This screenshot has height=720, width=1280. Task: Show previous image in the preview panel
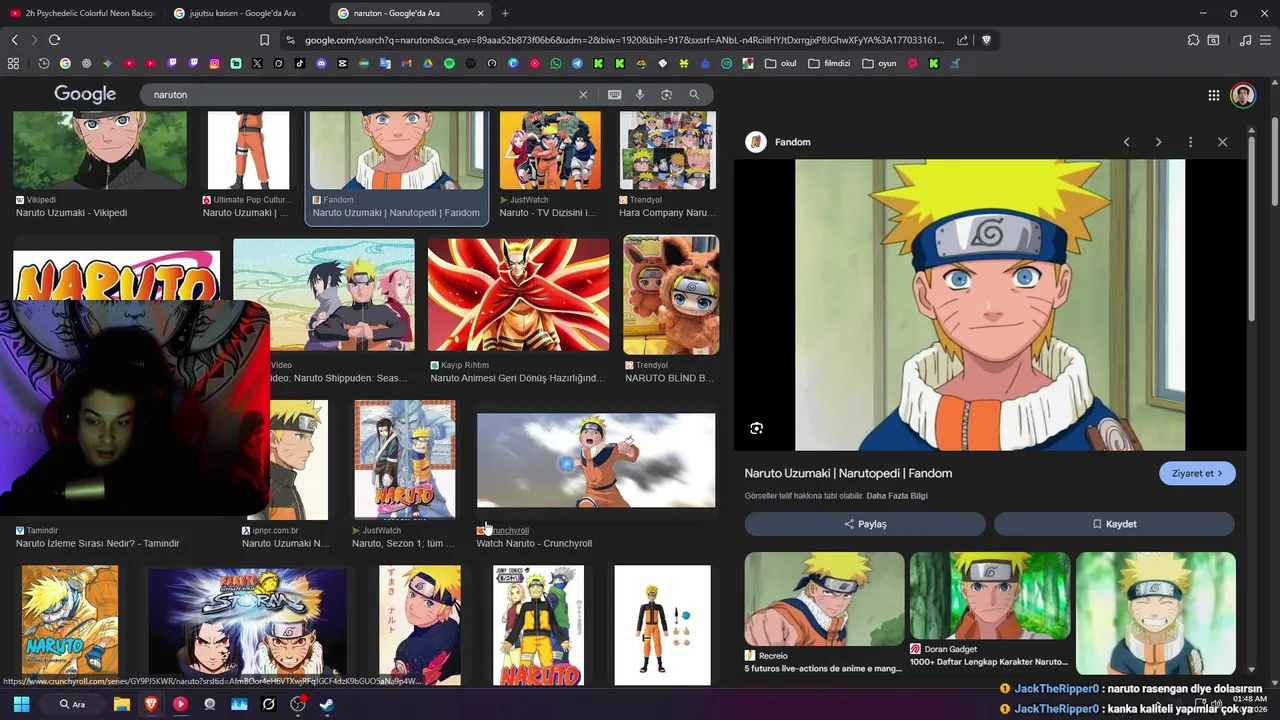tap(1126, 142)
